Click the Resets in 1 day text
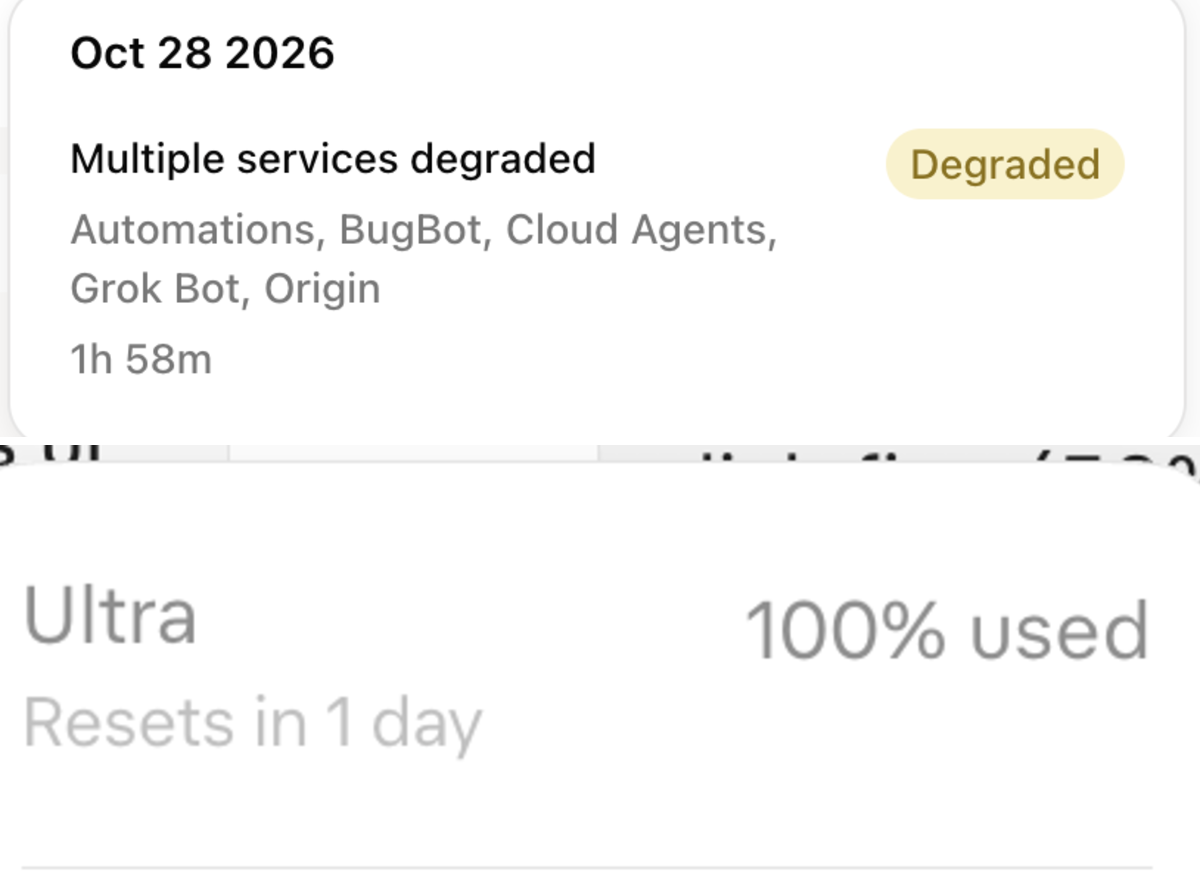The image size is (1200, 883). pyautogui.click(x=252, y=723)
